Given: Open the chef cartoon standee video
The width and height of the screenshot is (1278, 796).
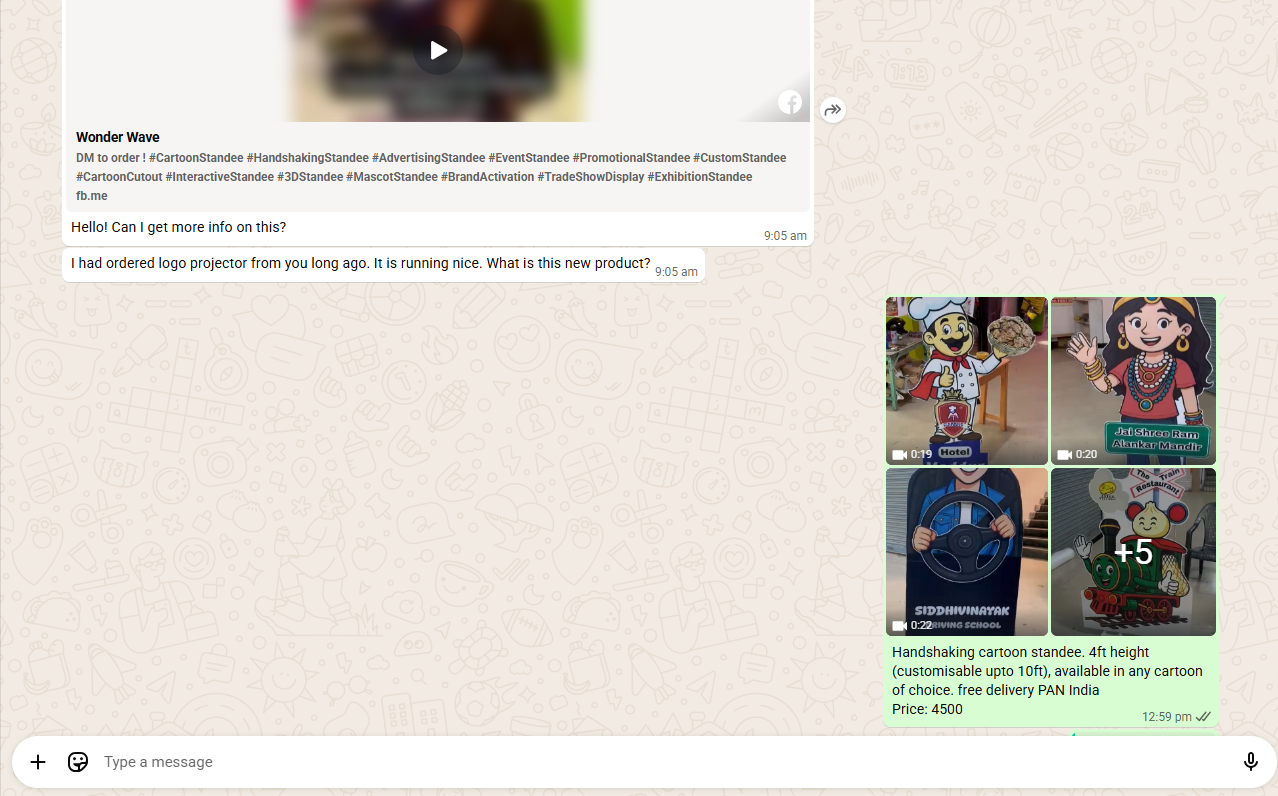Looking at the screenshot, I should coord(966,380).
